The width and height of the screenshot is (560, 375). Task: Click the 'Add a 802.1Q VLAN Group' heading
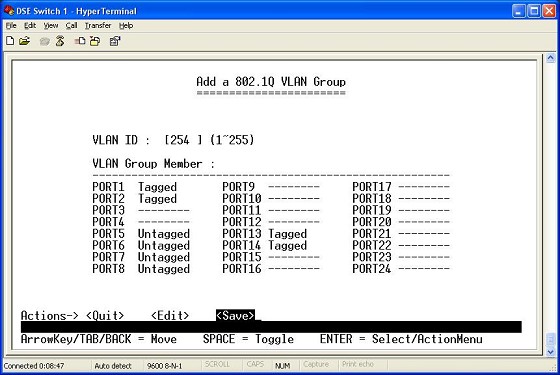coord(271,82)
